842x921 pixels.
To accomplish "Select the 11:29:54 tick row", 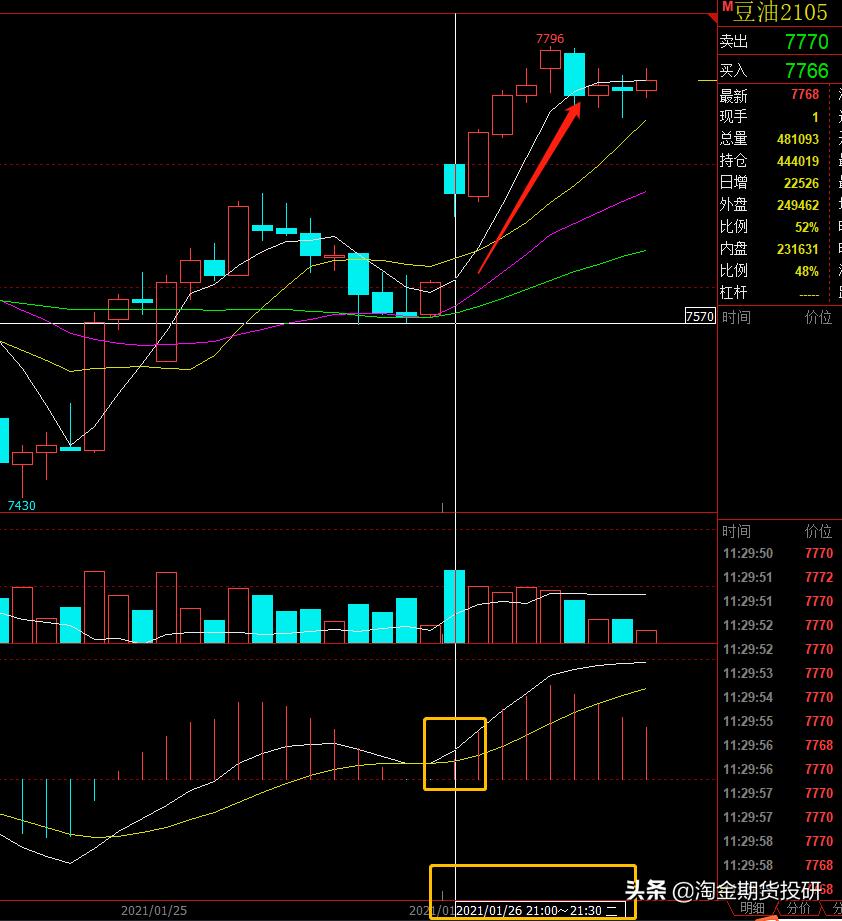I will point(778,697).
